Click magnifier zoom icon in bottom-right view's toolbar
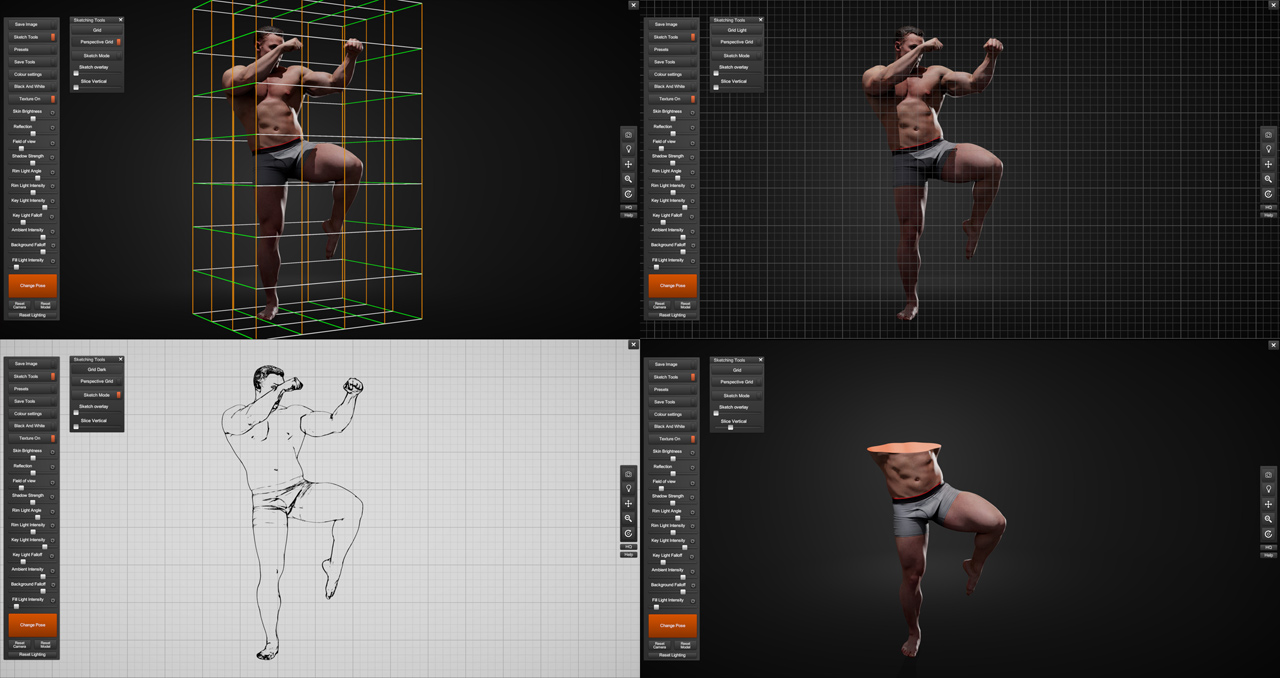This screenshot has height=678, width=1280. [1268, 519]
